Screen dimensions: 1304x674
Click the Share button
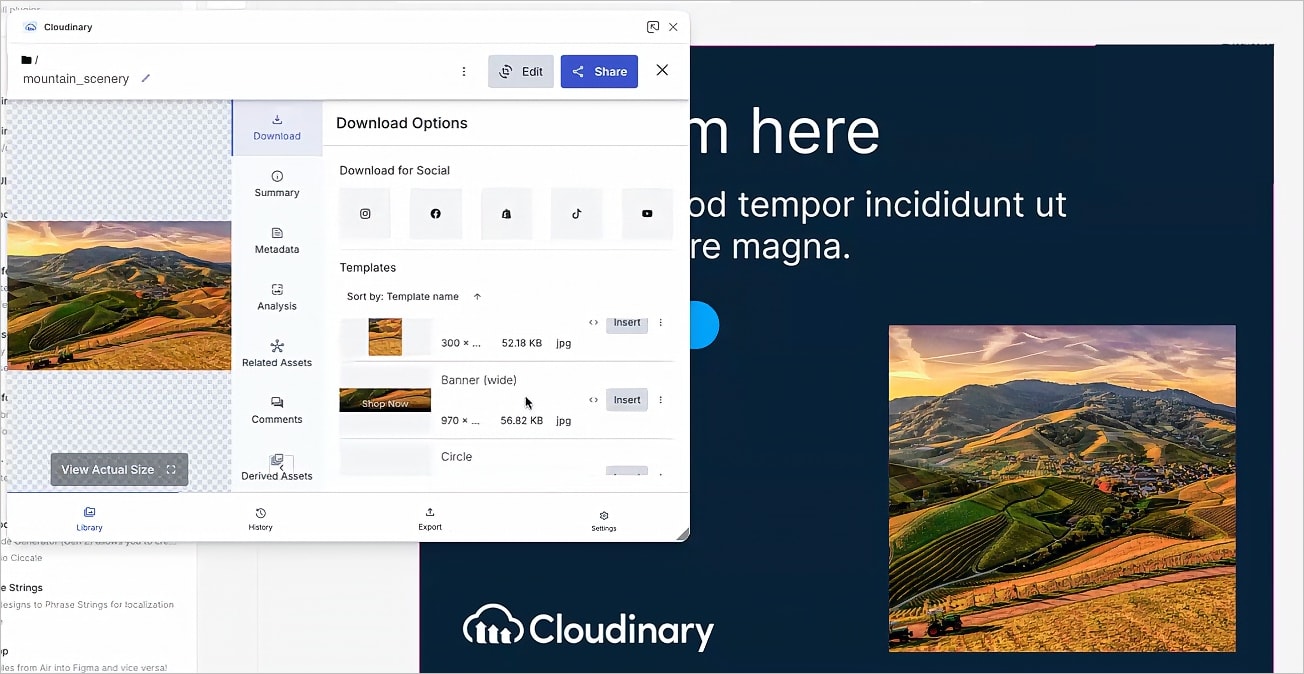[x=599, y=72]
